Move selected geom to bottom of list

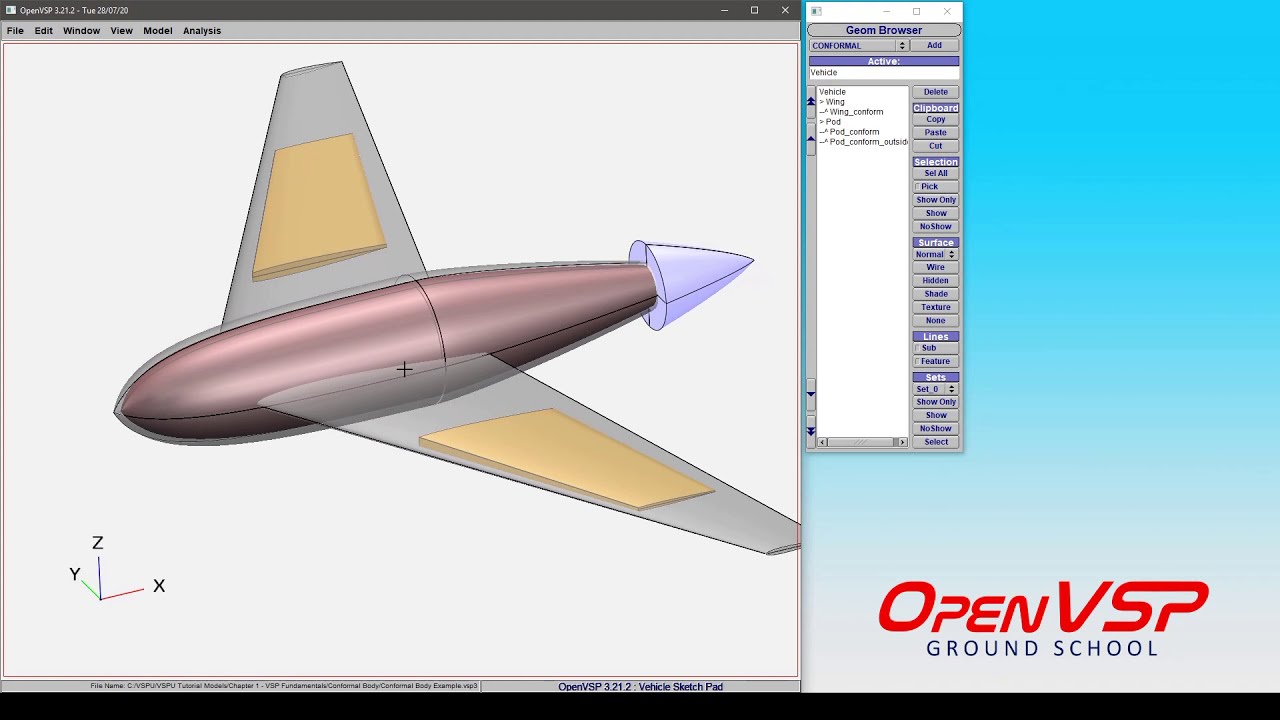[x=811, y=431]
